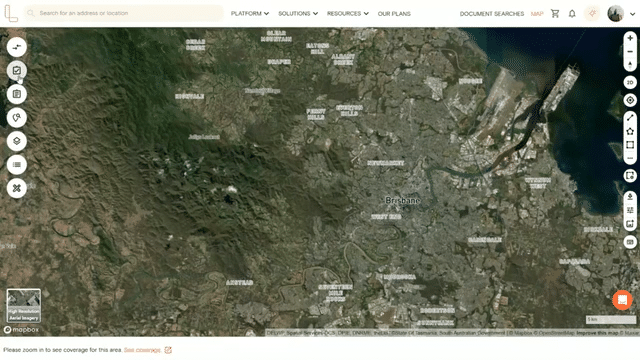Click the Brisbane city label

[403, 200]
